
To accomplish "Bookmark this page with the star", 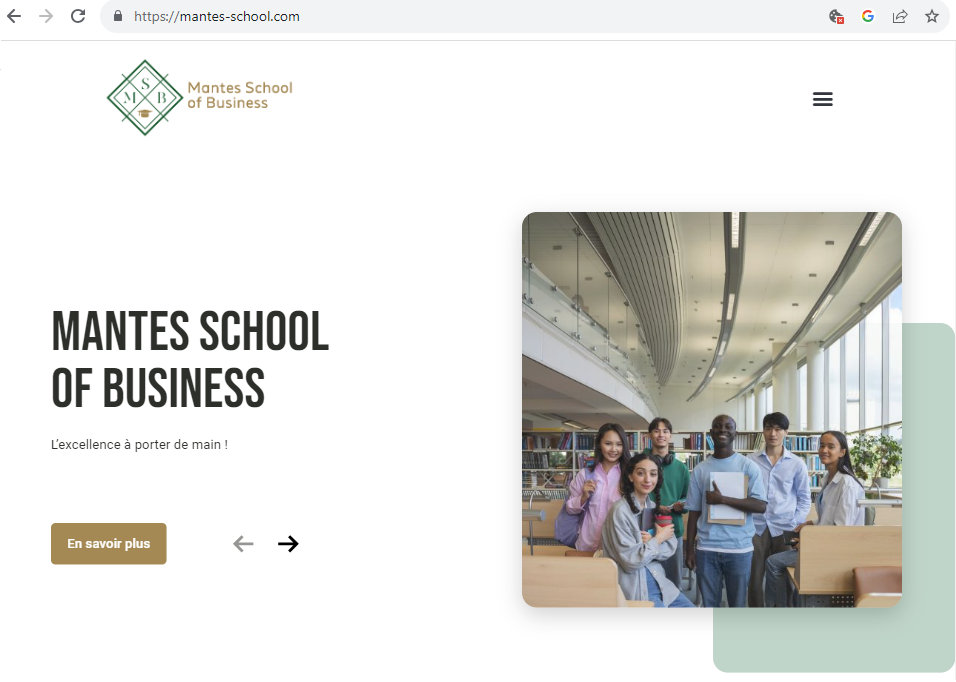I will pyautogui.click(x=932, y=16).
